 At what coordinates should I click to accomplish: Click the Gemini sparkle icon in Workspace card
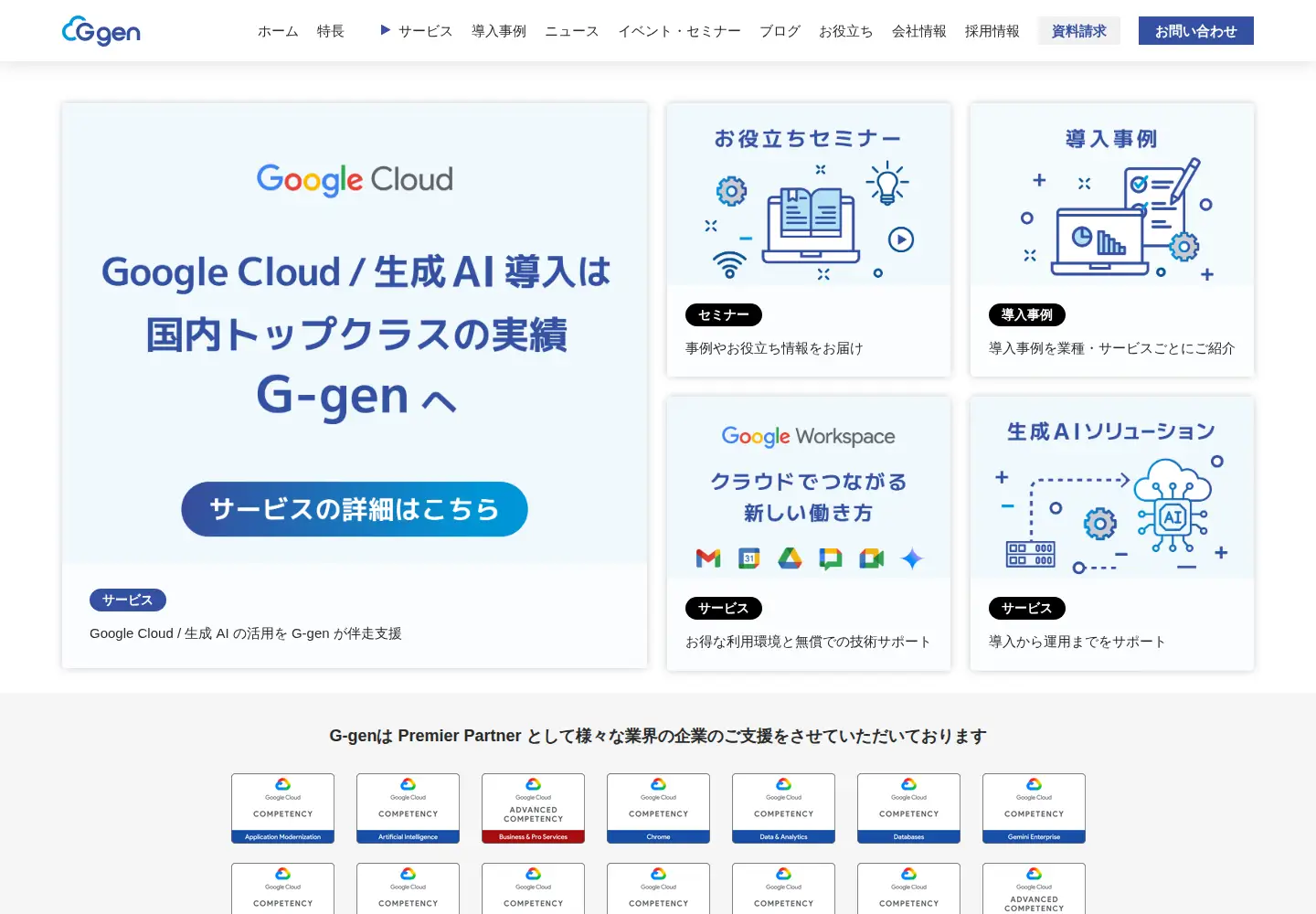pos(912,558)
